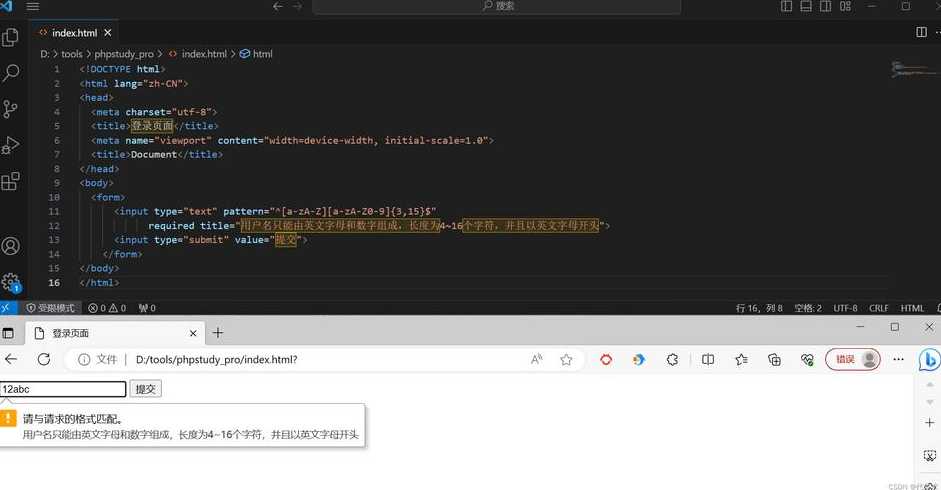Open the Favorites list in Edge
Viewport: 941px width, 490px height.
point(741,359)
